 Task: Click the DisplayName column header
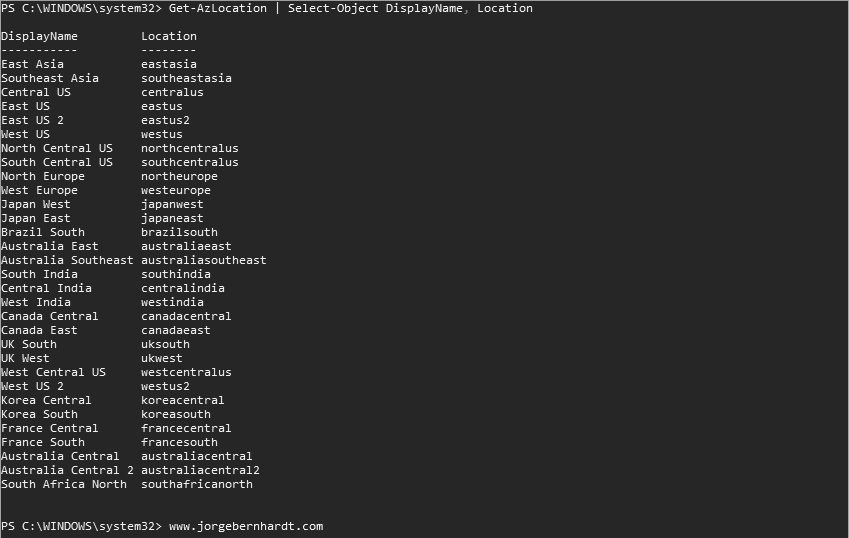pyautogui.click(x=39, y=36)
